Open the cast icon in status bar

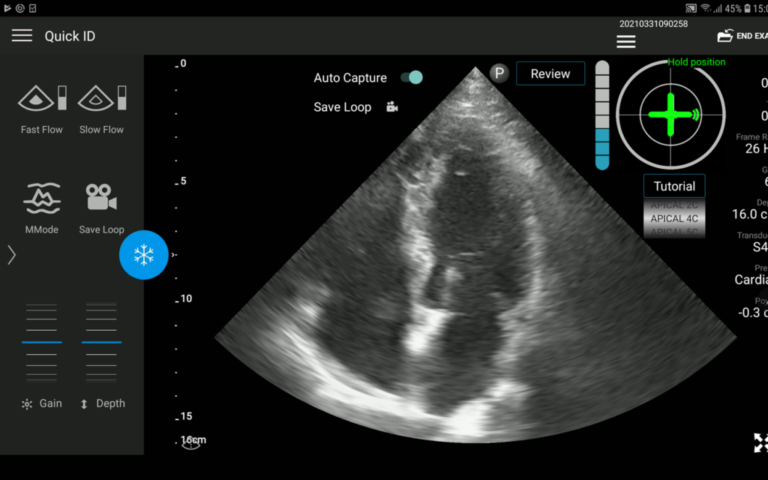point(691,8)
